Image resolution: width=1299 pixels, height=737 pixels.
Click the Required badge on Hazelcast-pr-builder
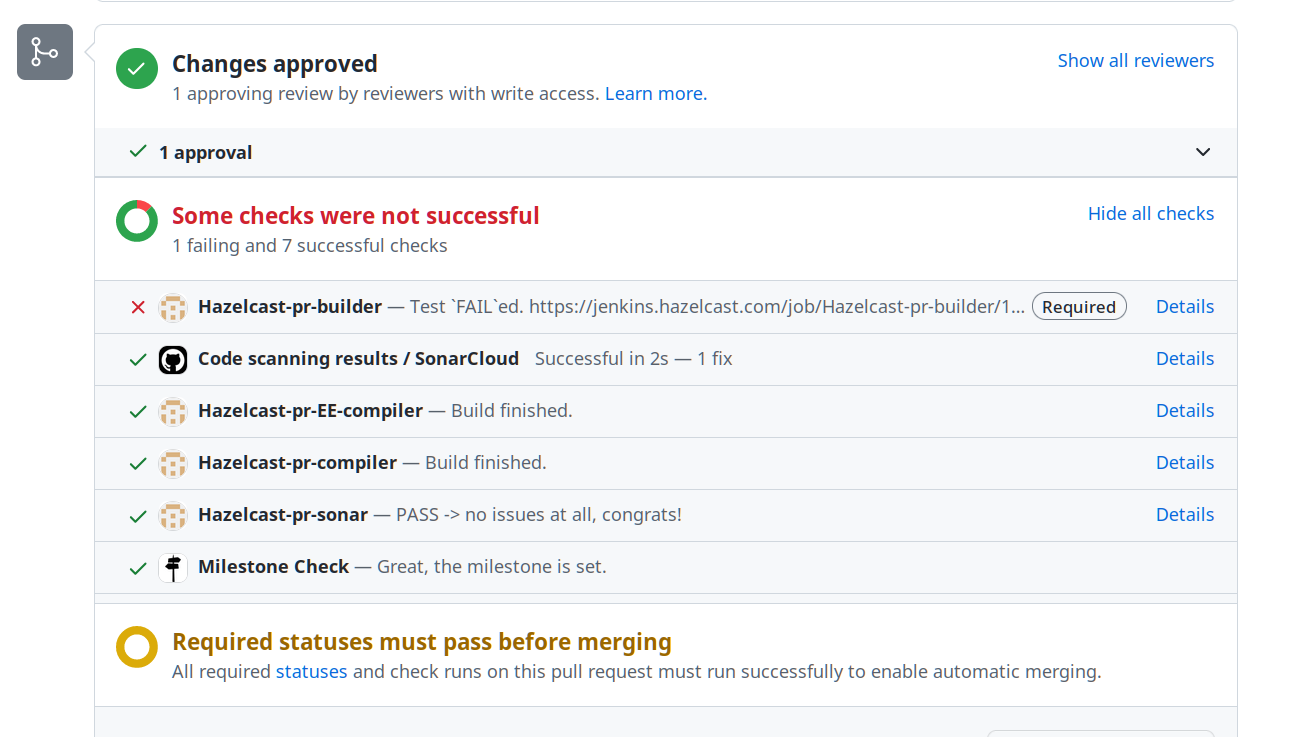[x=1079, y=307]
